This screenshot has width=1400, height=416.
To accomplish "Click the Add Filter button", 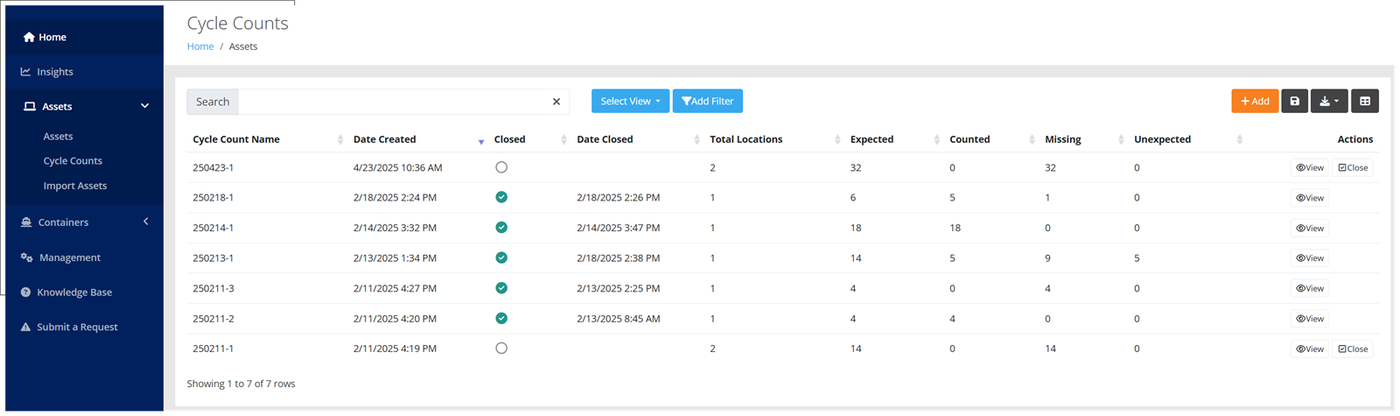I will [708, 101].
